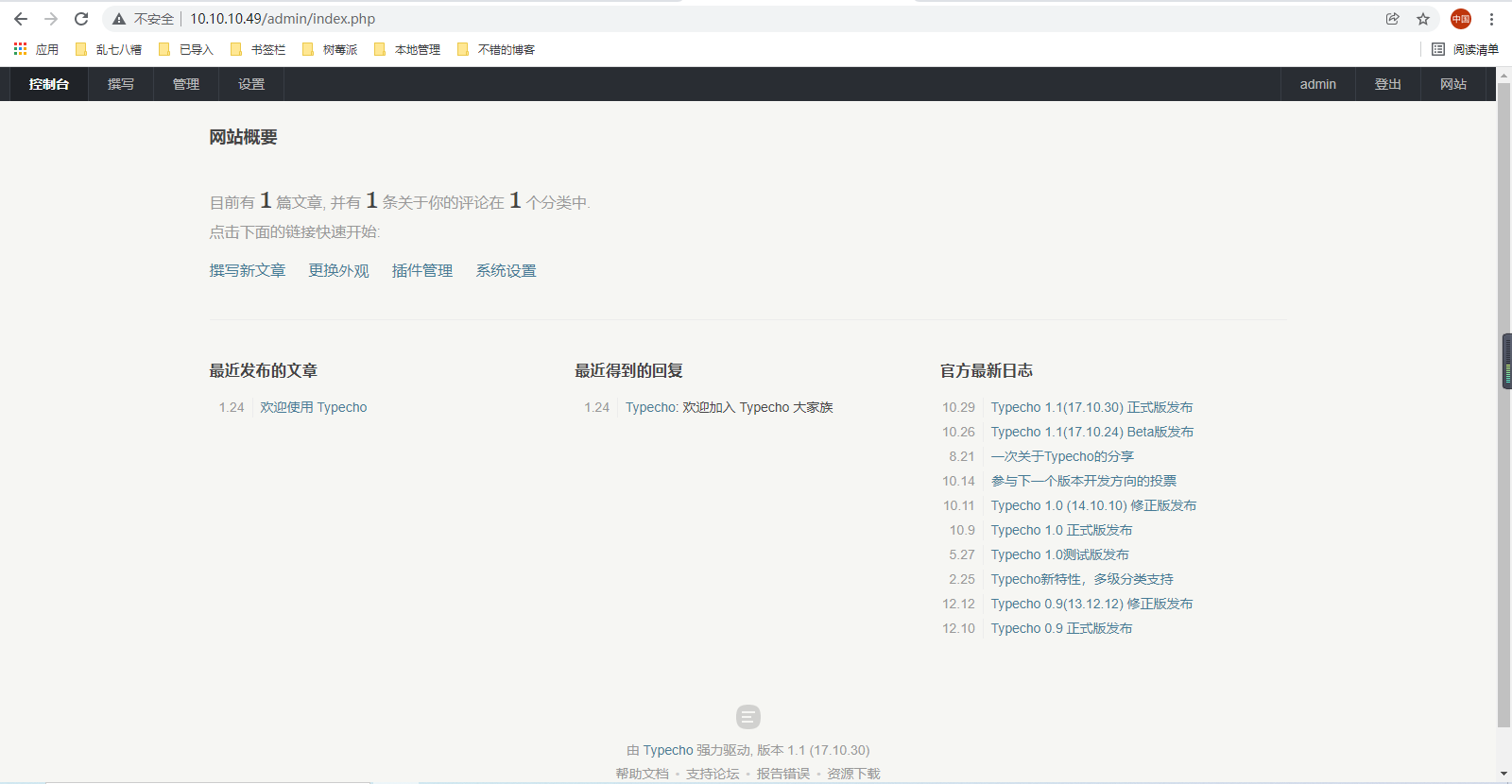The image size is (1512, 784).
Task: Open the post 欢迎使用 Typecho
Action: pos(314,408)
